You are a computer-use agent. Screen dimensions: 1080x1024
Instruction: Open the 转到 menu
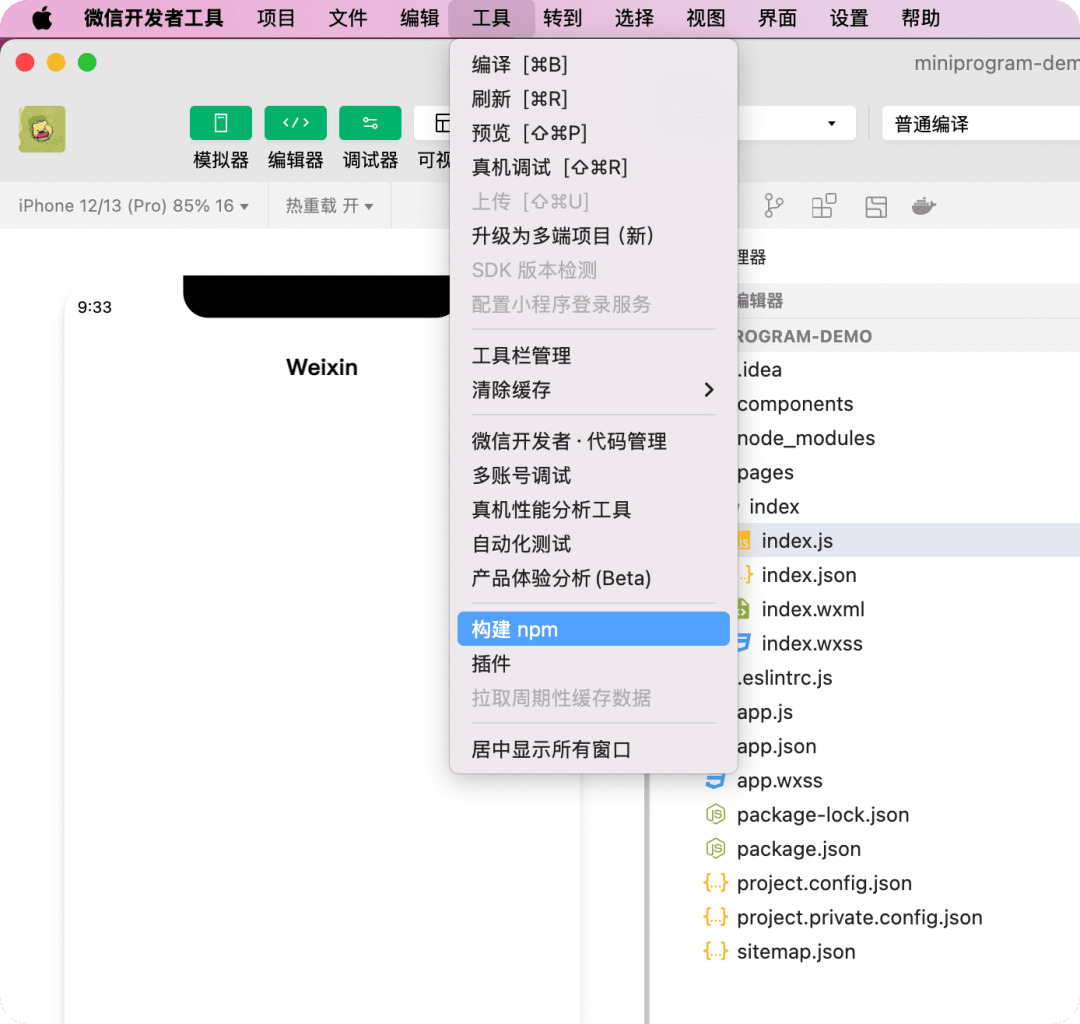coord(563,19)
